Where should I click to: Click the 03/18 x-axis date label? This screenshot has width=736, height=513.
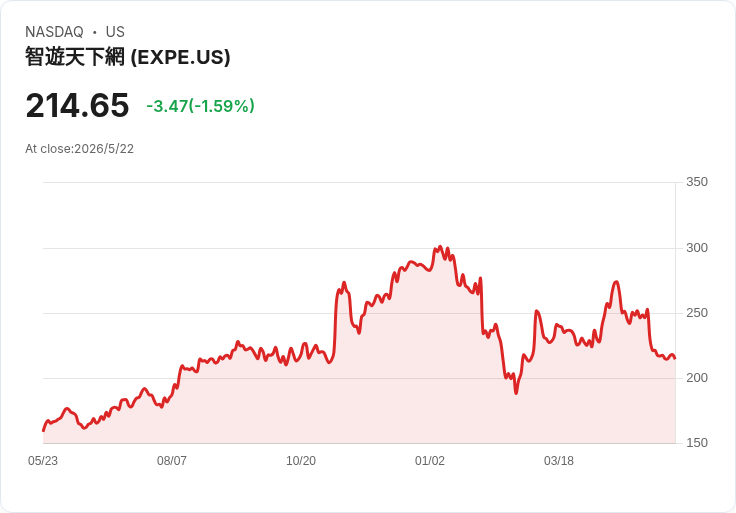tap(559, 461)
